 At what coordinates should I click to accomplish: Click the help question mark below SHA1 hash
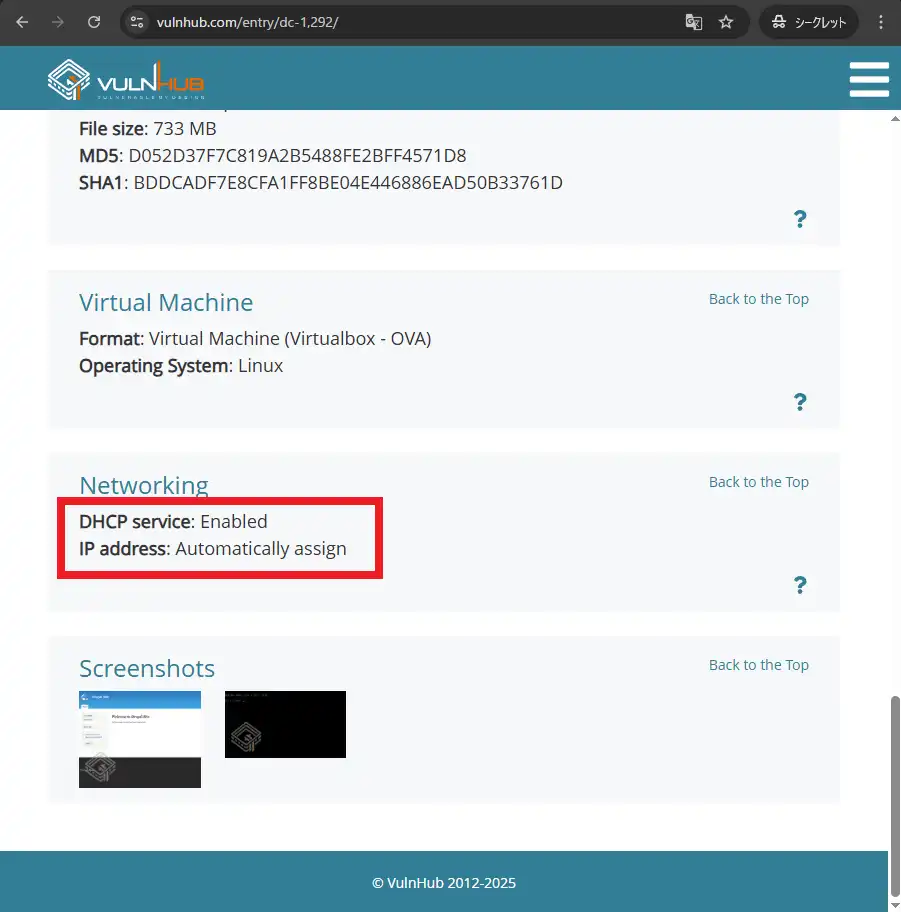pos(800,219)
